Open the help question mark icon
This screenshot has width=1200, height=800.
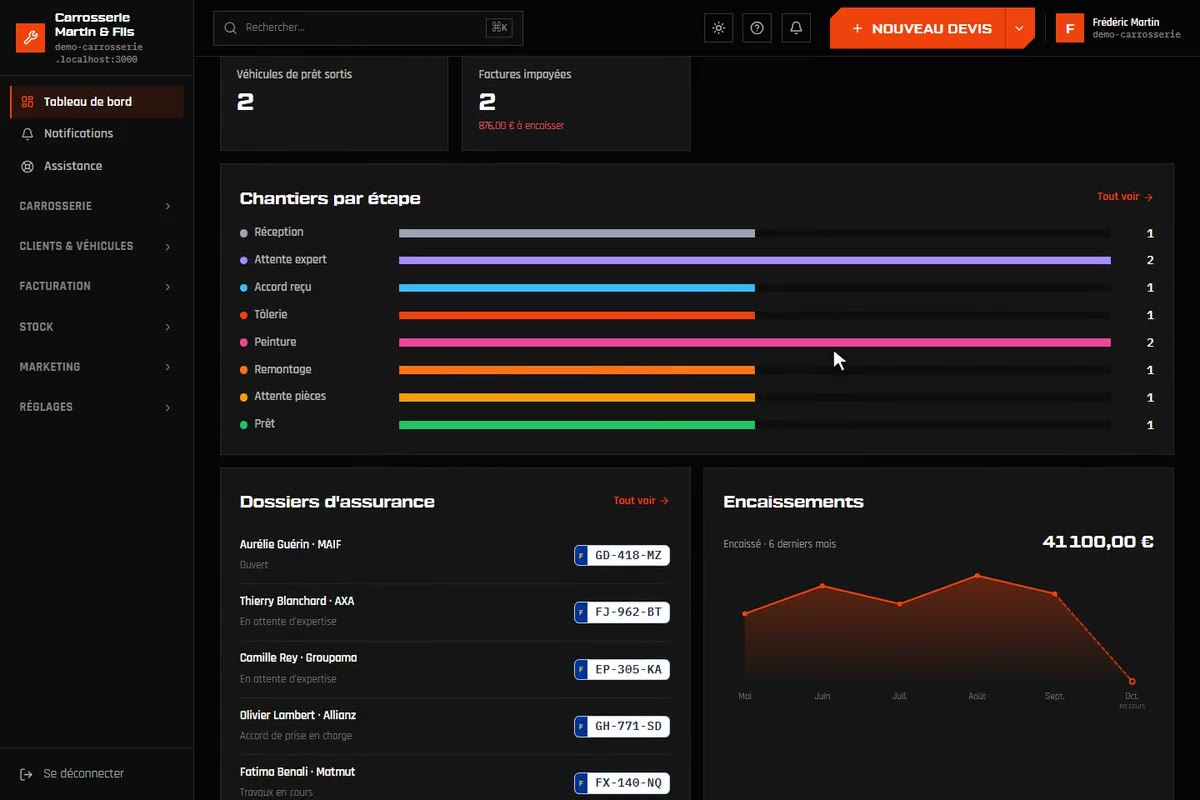tap(757, 28)
